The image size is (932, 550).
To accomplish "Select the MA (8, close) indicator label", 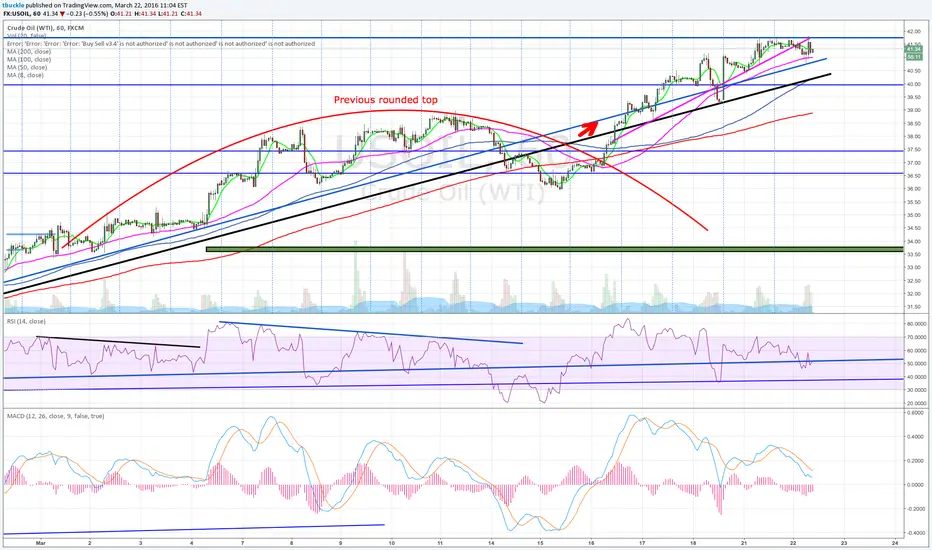I will [x=25, y=75].
